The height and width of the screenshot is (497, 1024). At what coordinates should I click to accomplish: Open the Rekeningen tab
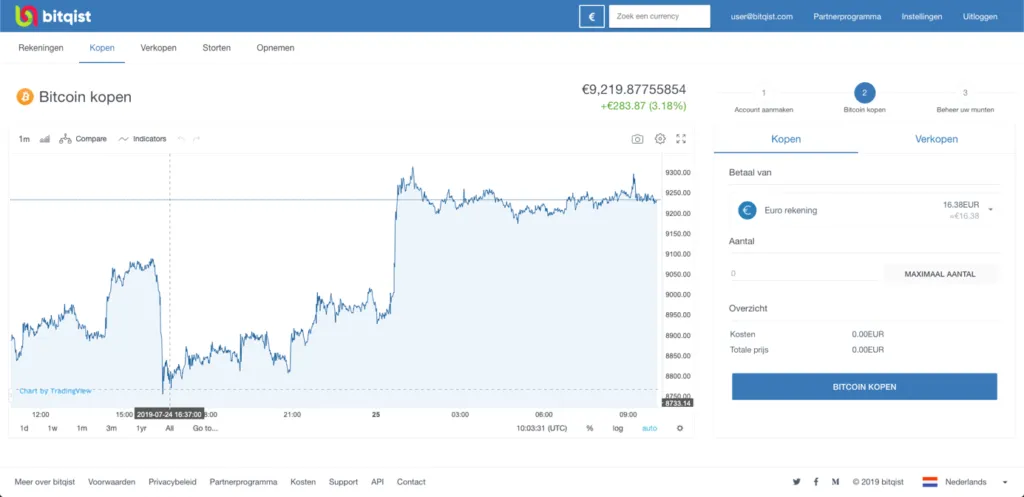41,48
